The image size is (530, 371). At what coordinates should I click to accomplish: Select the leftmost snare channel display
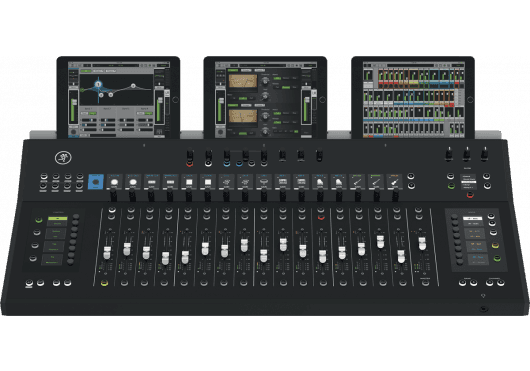pyautogui.click(x=152, y=182)
